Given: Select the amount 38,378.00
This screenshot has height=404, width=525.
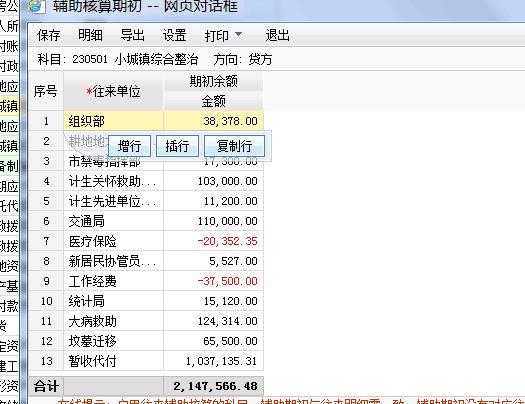Looking at the screenshot, I should pyautogui.click(x=213, y=121).
